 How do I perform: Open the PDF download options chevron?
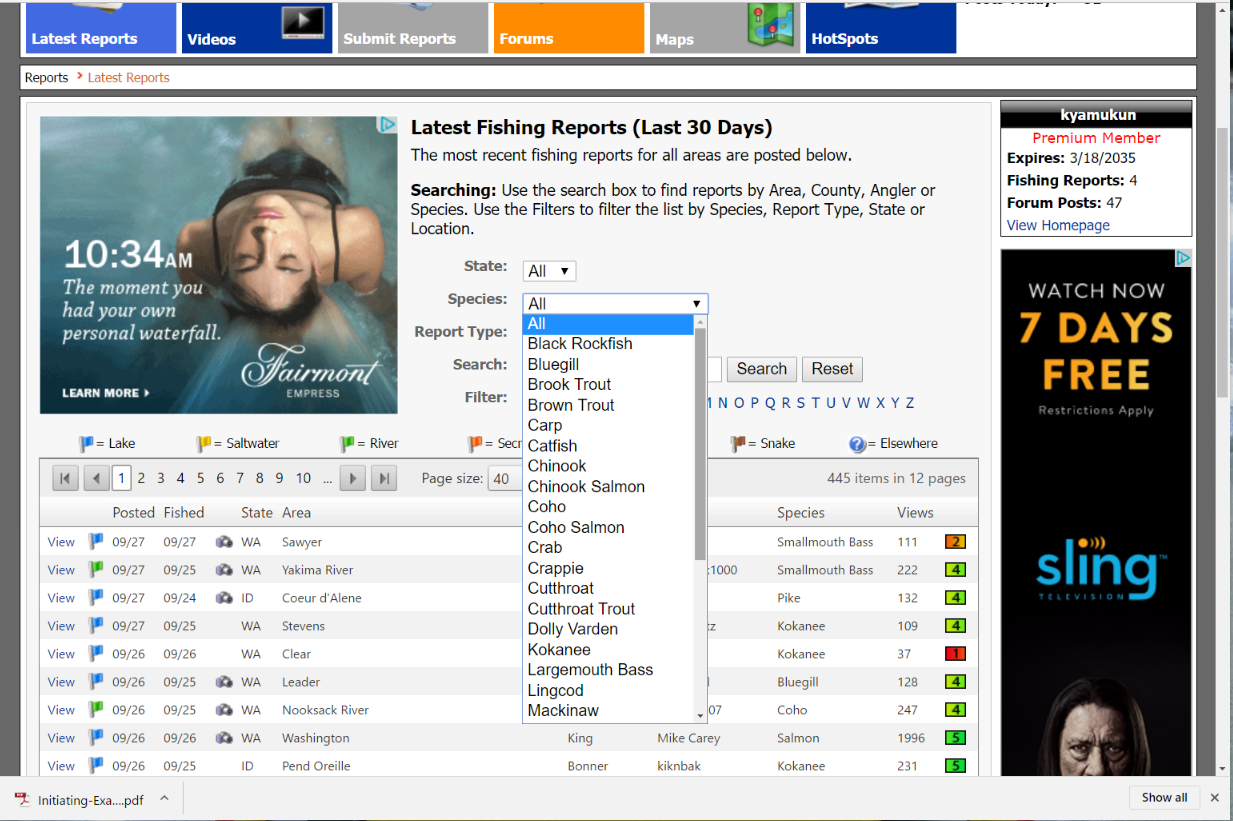pyautogui.click(x=164, y=798)
